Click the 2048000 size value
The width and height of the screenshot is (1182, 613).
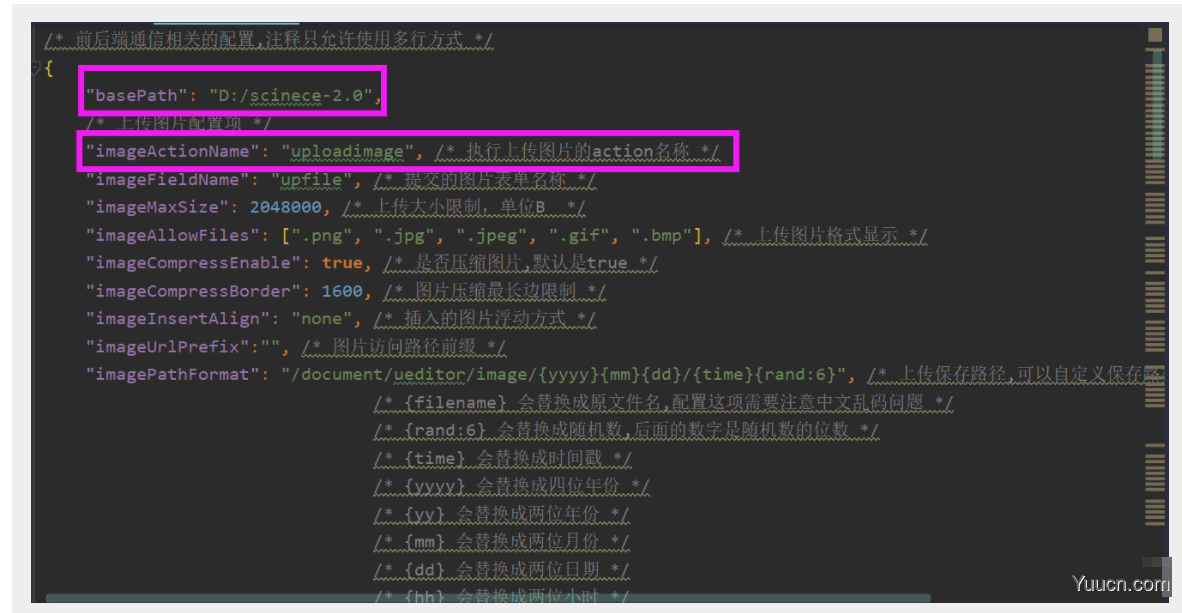[x=286, y=207]
